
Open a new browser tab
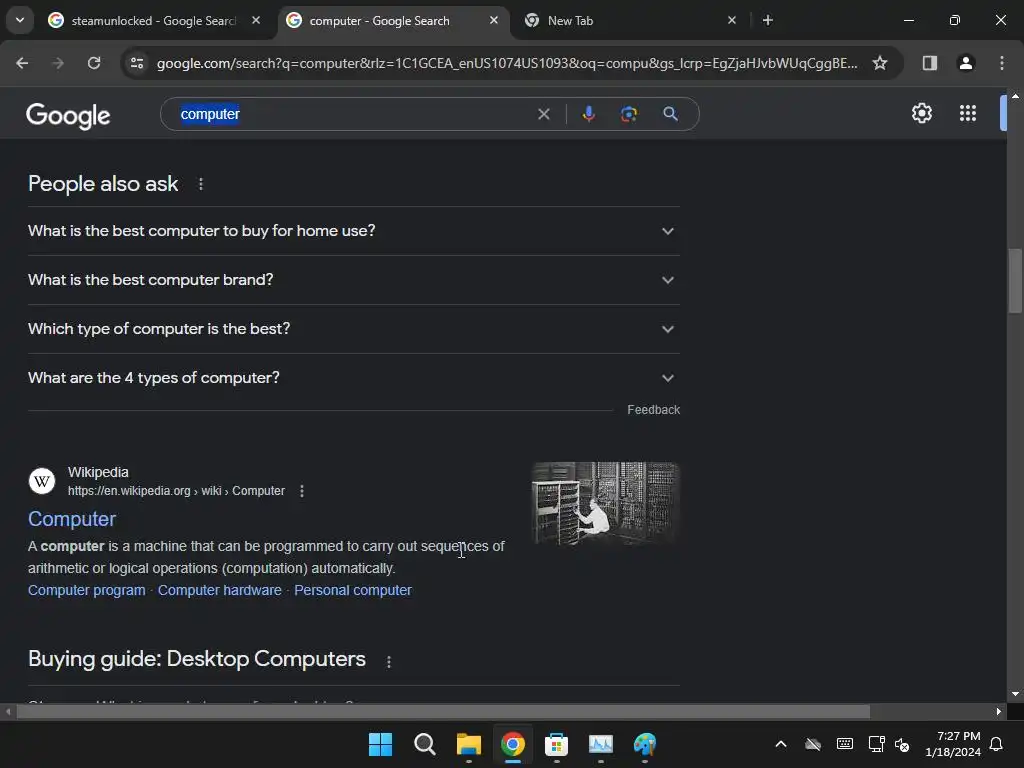coord(768,20)
